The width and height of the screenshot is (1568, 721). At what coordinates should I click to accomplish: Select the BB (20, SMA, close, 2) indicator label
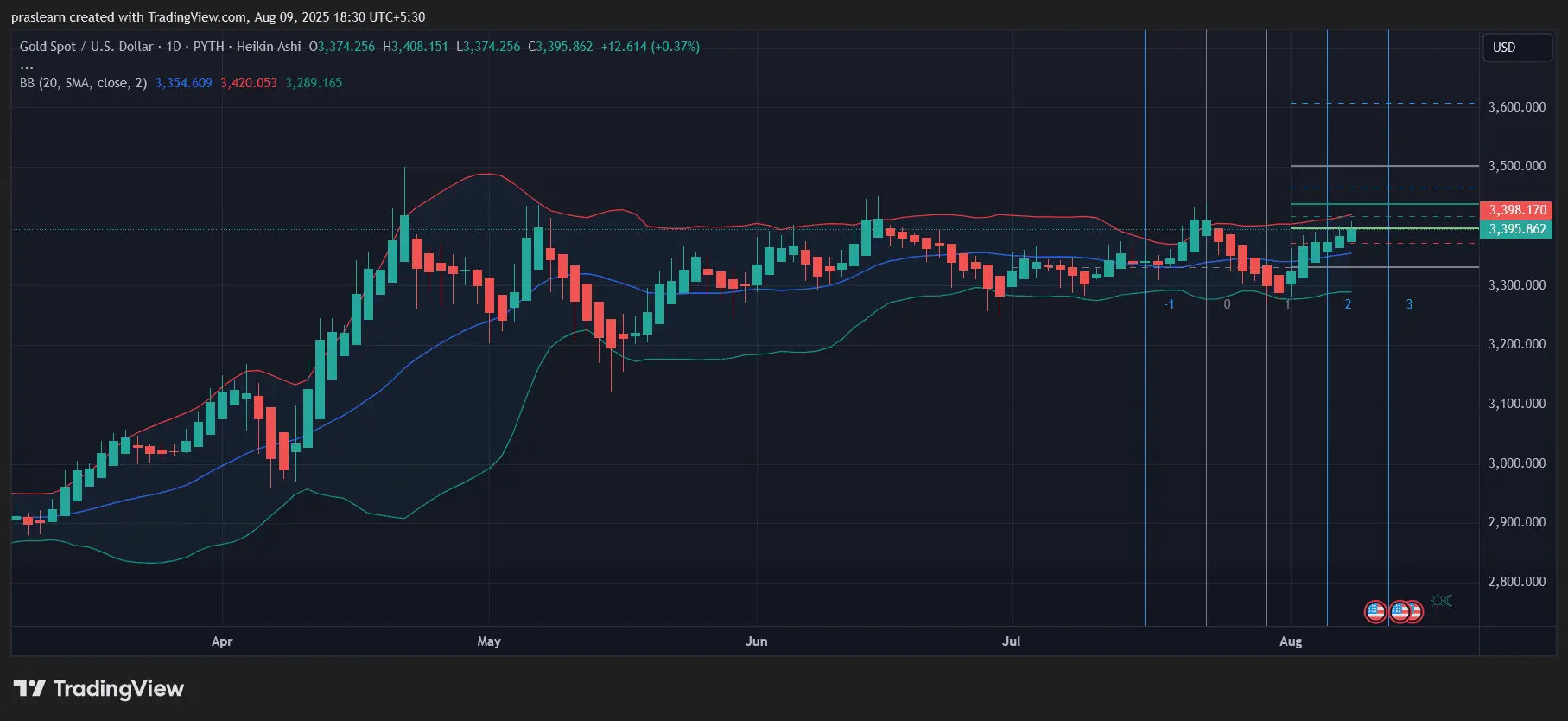click(x=83, y=83)
